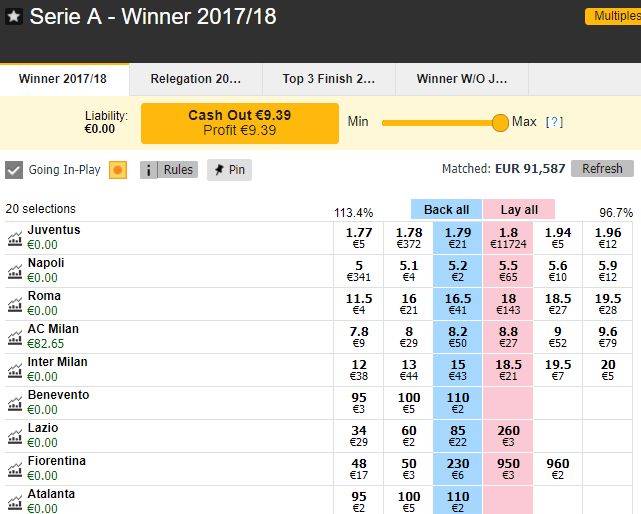641x514 pixels.
Task: Open the AC Milan graph icon
Action: [x=15, y=337]
